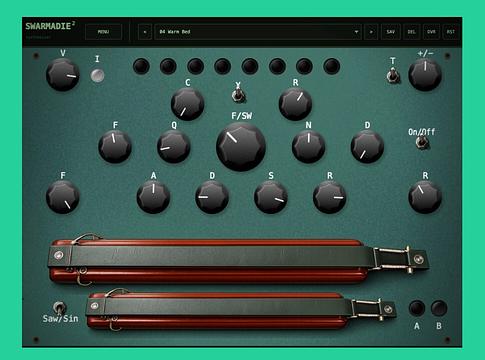Screen dimensions: 485x360
Task: Click the D knob next to N knob
Action: pos(367,146)
